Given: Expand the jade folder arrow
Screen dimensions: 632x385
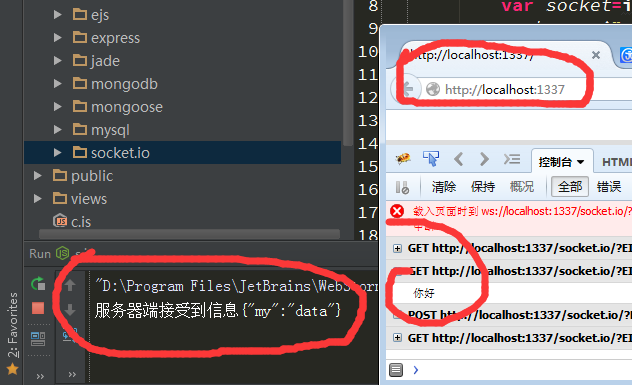Looking at the screenshot, I should [58, 61].
